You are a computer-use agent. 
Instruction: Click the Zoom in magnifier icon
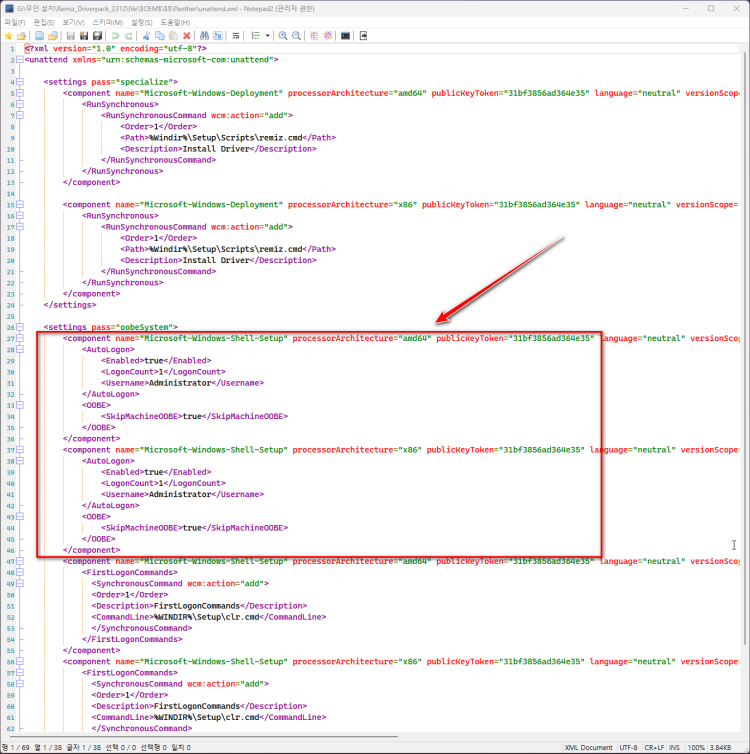coord(283,36)
